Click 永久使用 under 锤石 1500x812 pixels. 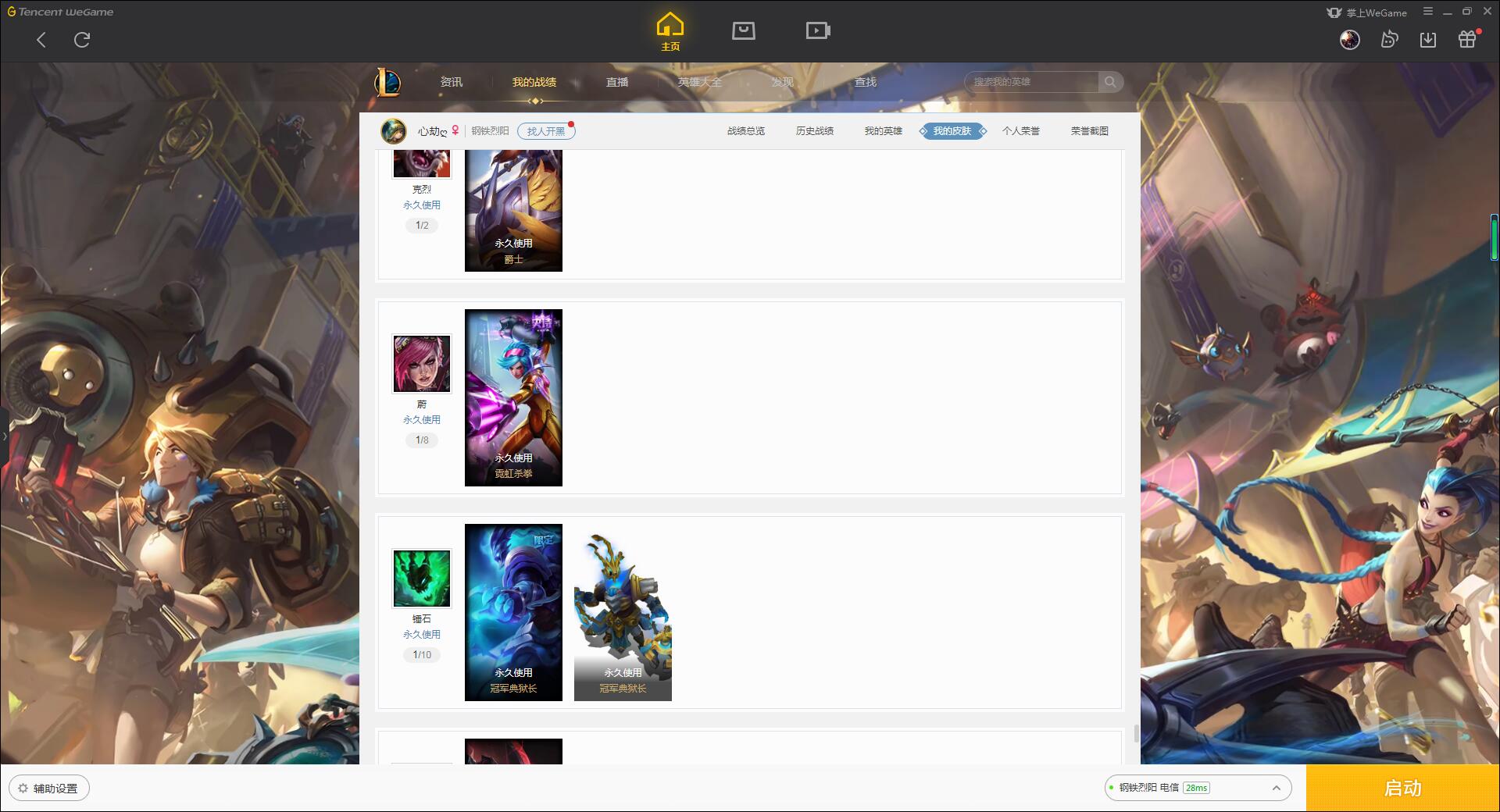tap(422, 635)
